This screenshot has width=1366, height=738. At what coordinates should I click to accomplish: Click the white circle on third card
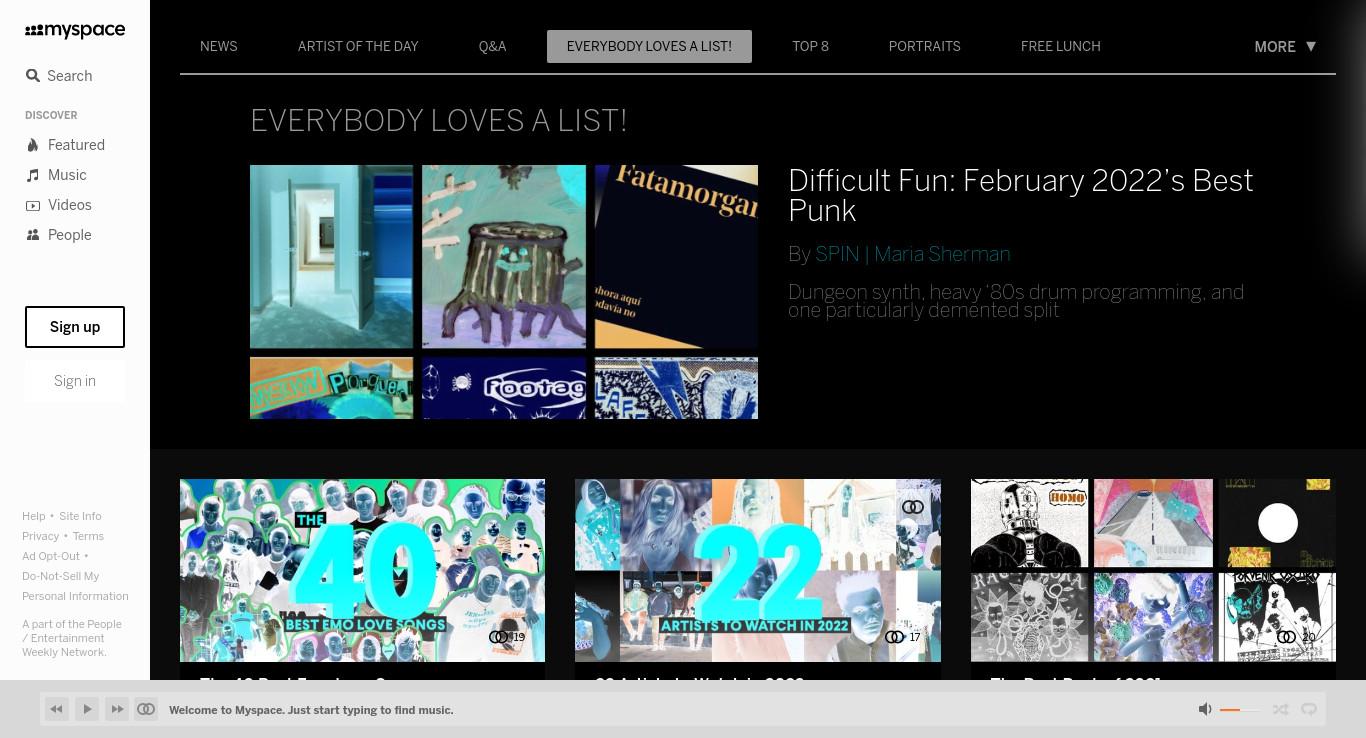point(1278,523)
